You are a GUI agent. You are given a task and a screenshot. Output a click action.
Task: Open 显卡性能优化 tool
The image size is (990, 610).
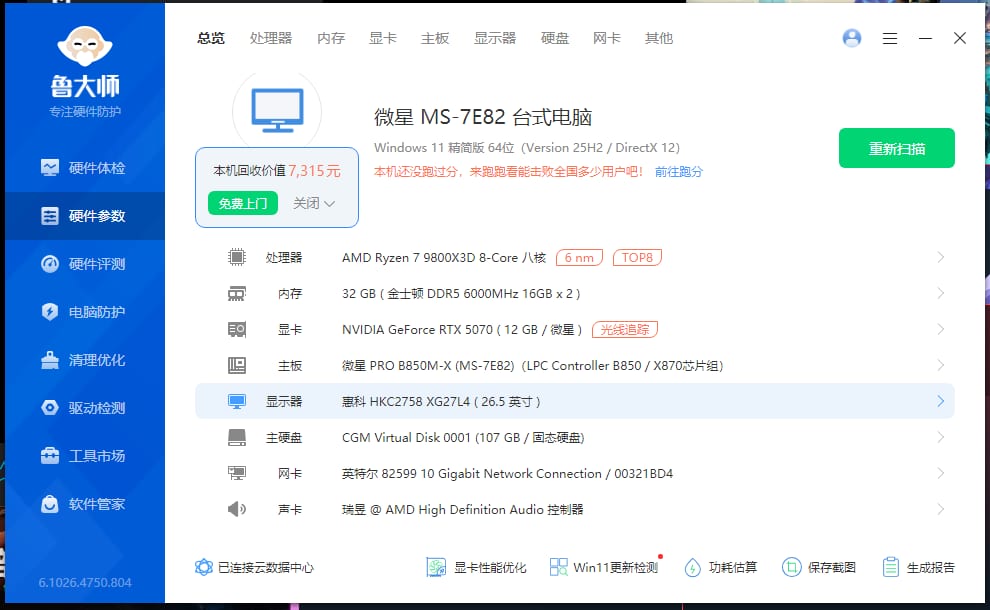[477, 567]
